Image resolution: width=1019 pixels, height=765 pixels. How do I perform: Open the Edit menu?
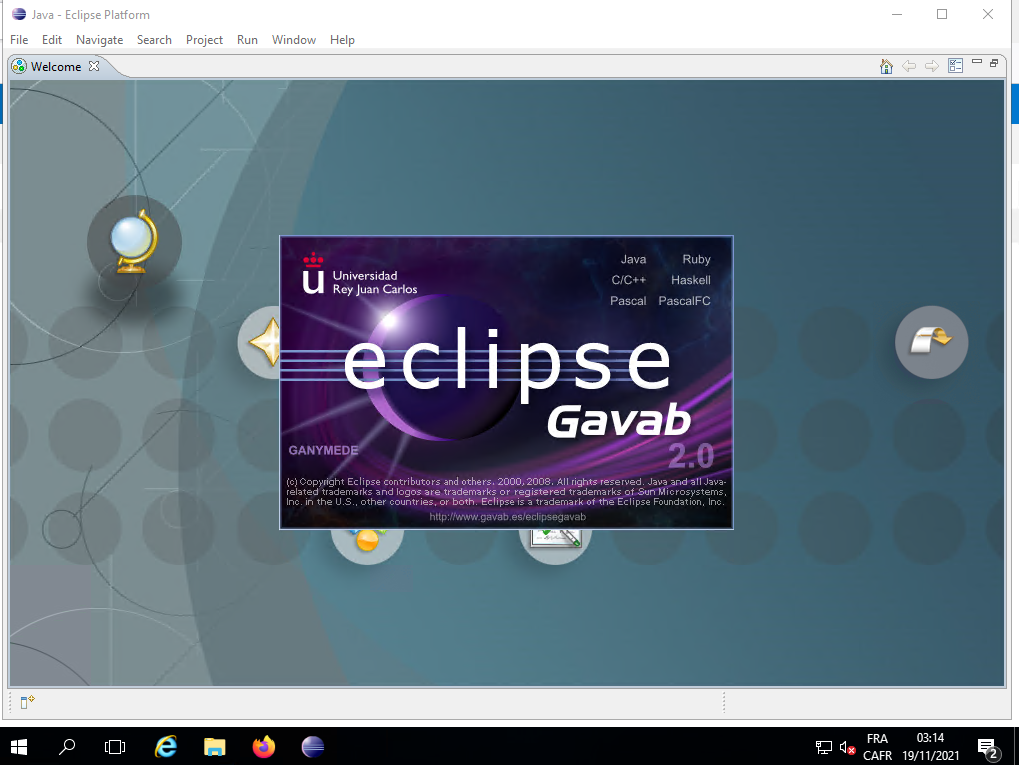tap(52, 40)
